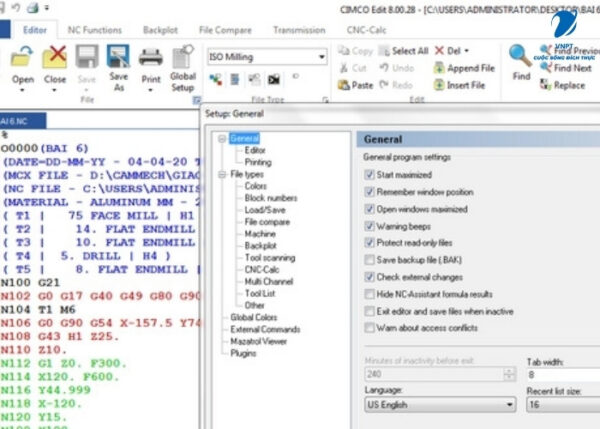600x429 pixels.
Task: Select External Commands in setup tree
Action: point(265,329)
